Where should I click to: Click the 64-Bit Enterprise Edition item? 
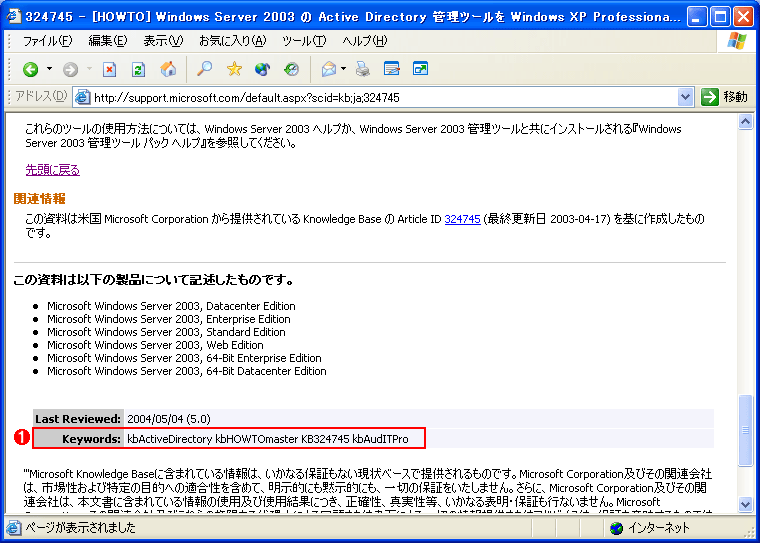pyautogui.click(x=184, y=358)
